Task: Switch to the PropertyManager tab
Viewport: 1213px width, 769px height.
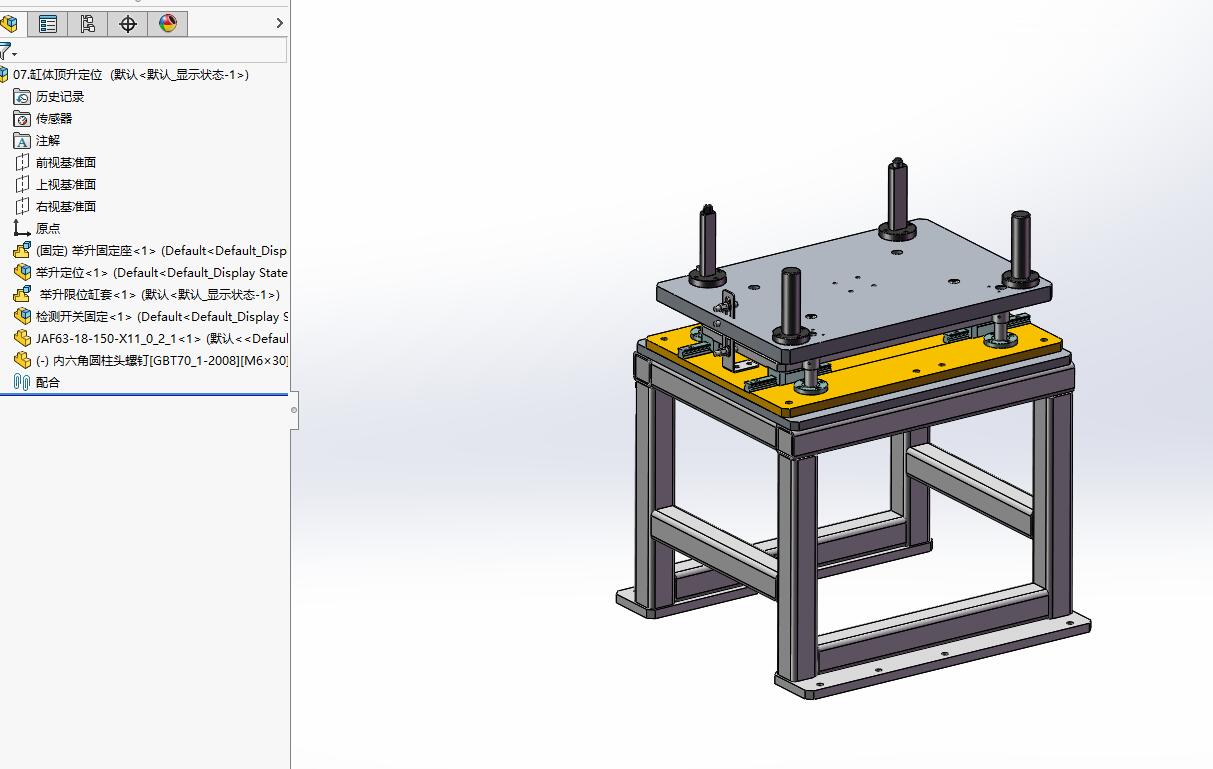Action: coord(47,24)
